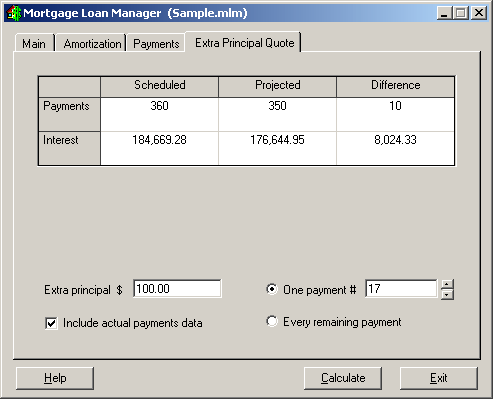The width and height of the screenshot is (493, 399).
Task: Select the Payments row header
Action: 69,114
